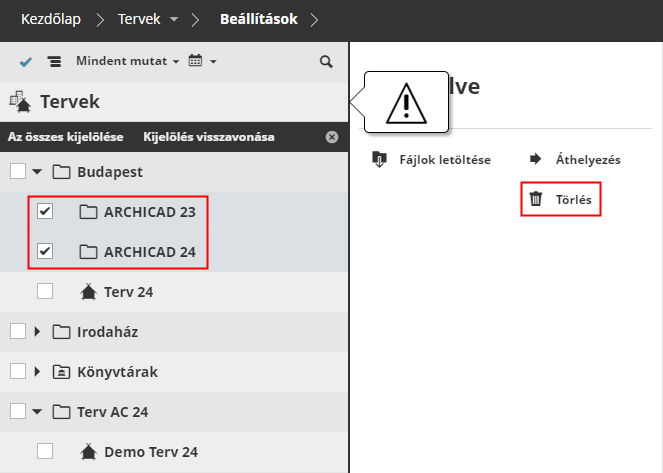
Task: Open the calendar date filter
Action: point(201,62)
